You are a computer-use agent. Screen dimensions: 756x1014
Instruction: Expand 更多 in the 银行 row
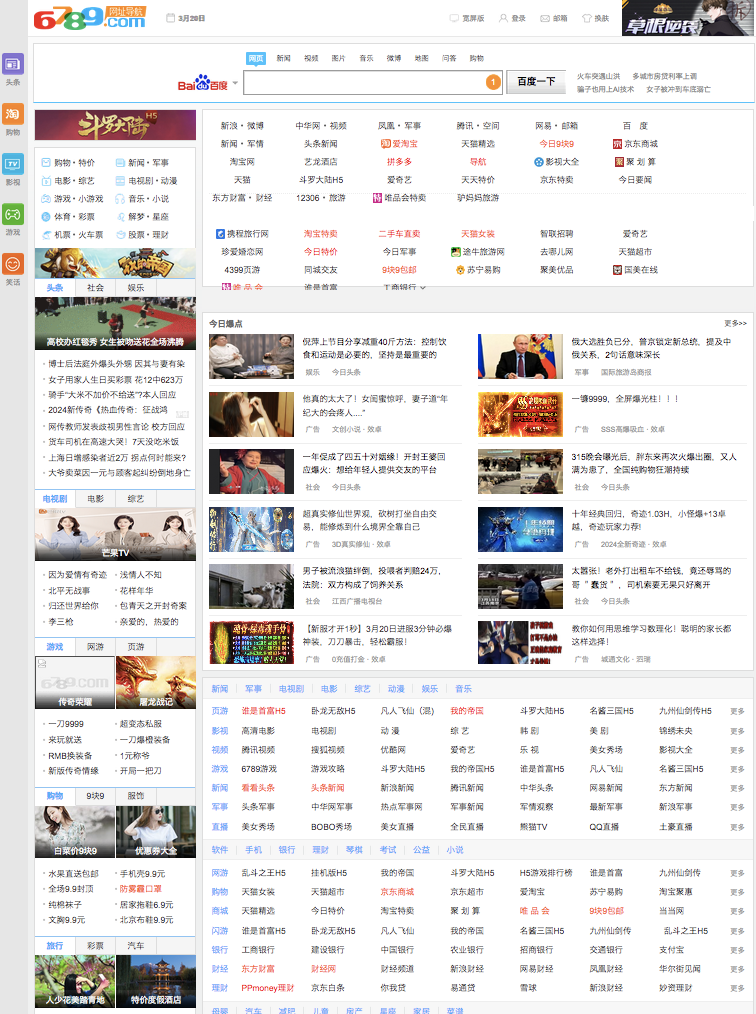737,949
